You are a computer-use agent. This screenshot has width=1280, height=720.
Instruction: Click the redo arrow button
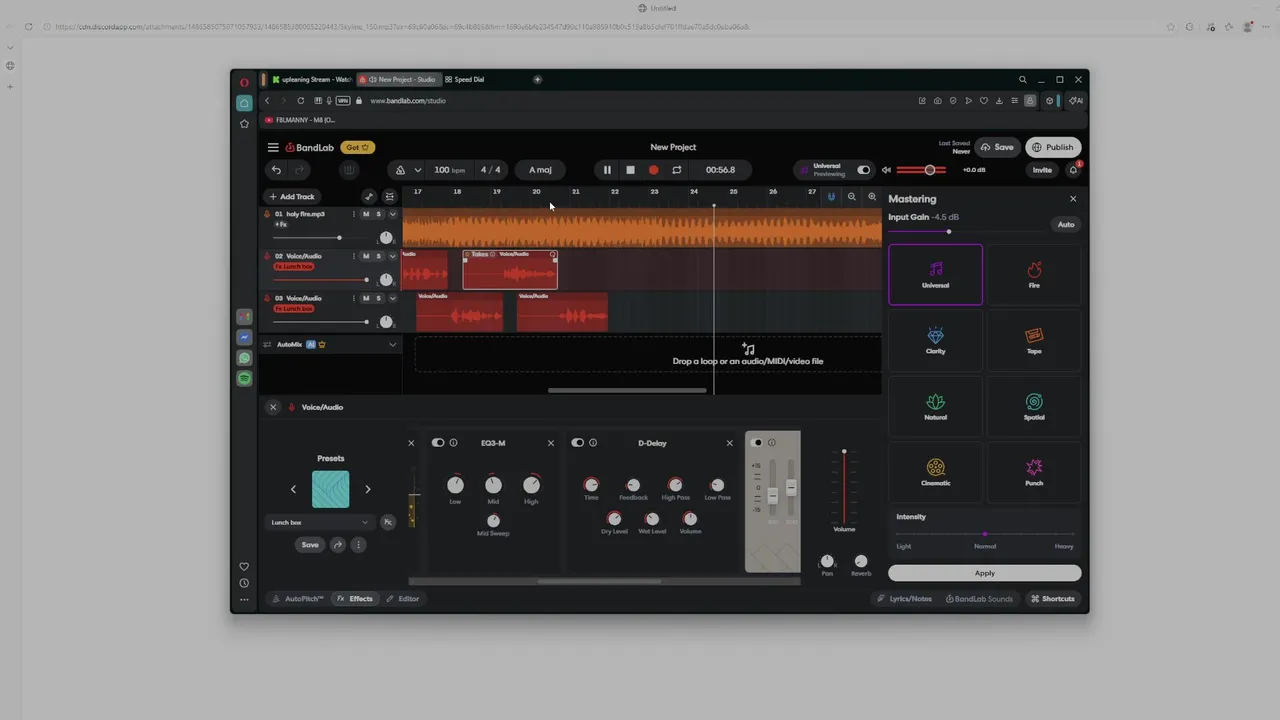(298, 170)
